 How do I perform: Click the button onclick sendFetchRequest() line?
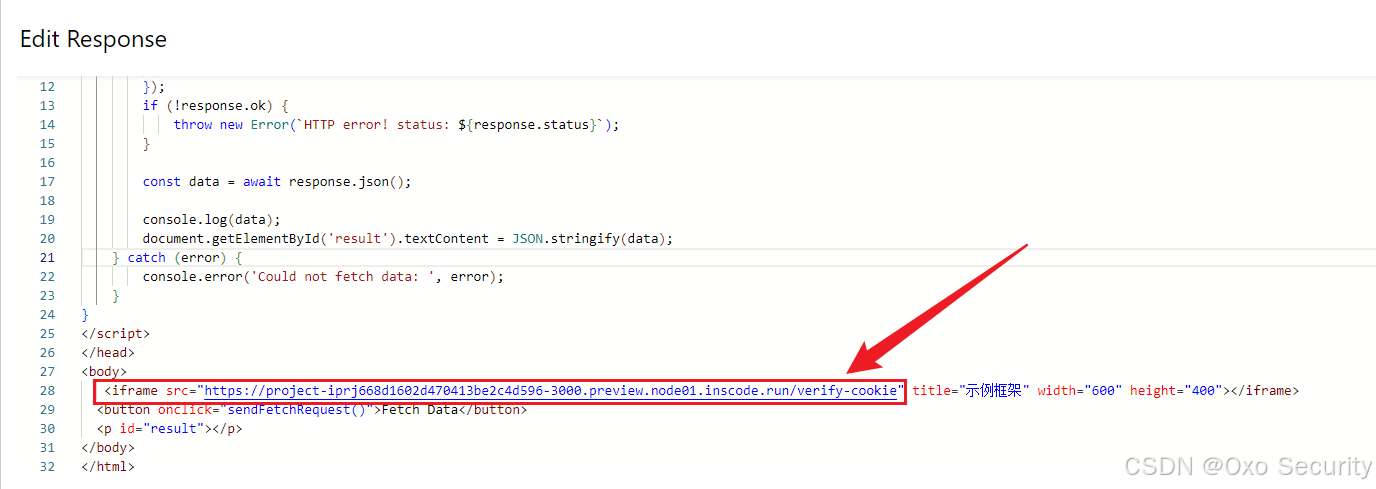point(312,410)
